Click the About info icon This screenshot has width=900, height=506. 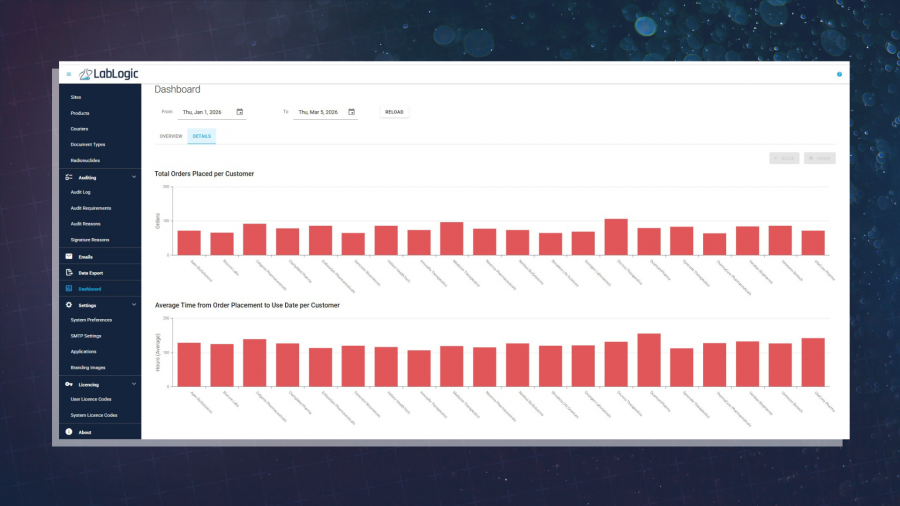68,431
